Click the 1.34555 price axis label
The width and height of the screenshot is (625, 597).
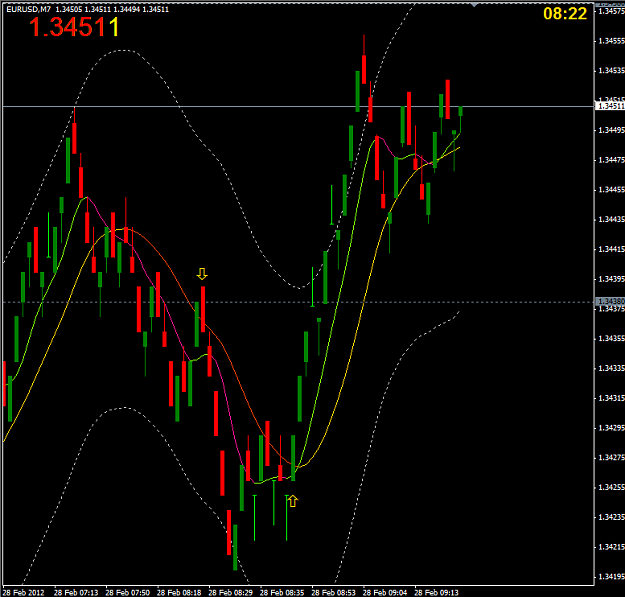coord(611,41)
